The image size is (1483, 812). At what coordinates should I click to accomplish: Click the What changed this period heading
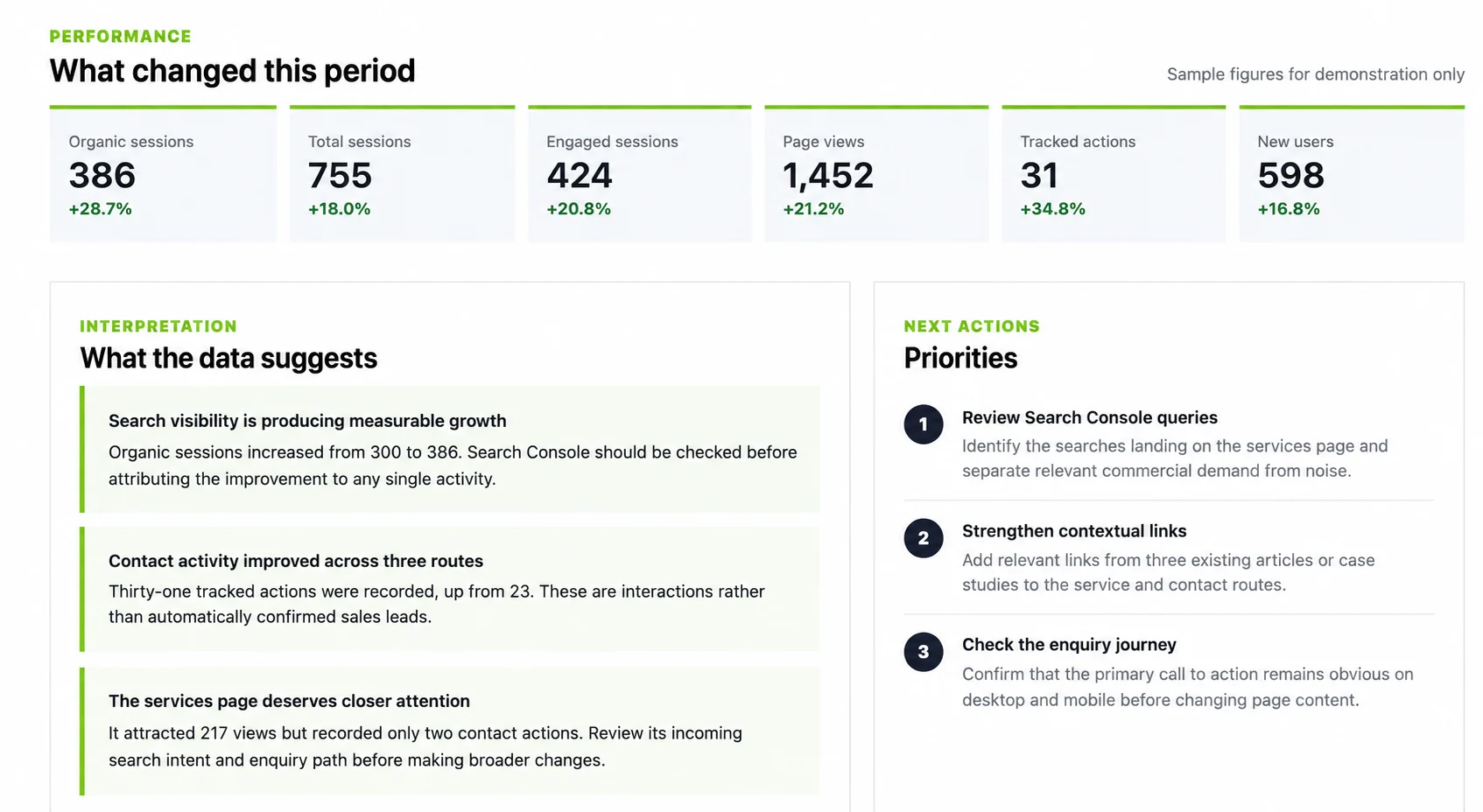click(232, 71)
